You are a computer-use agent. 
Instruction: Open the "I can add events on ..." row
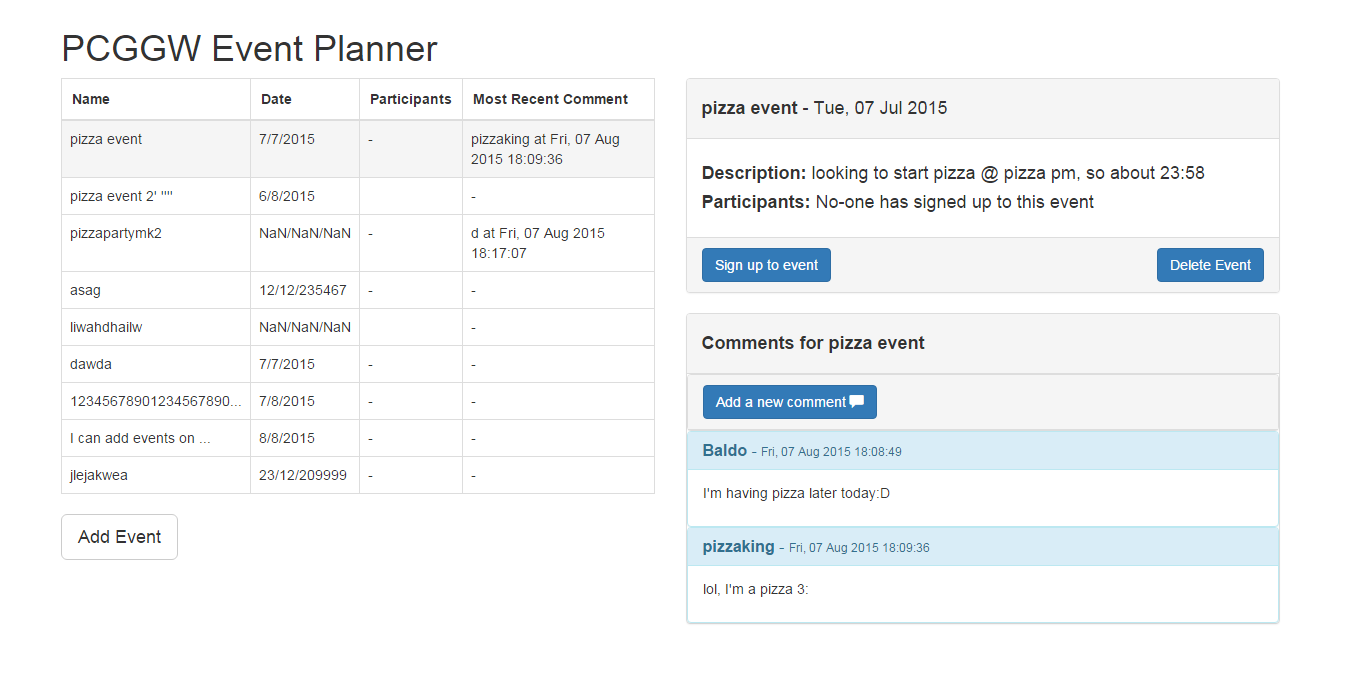tap(140, 439)
